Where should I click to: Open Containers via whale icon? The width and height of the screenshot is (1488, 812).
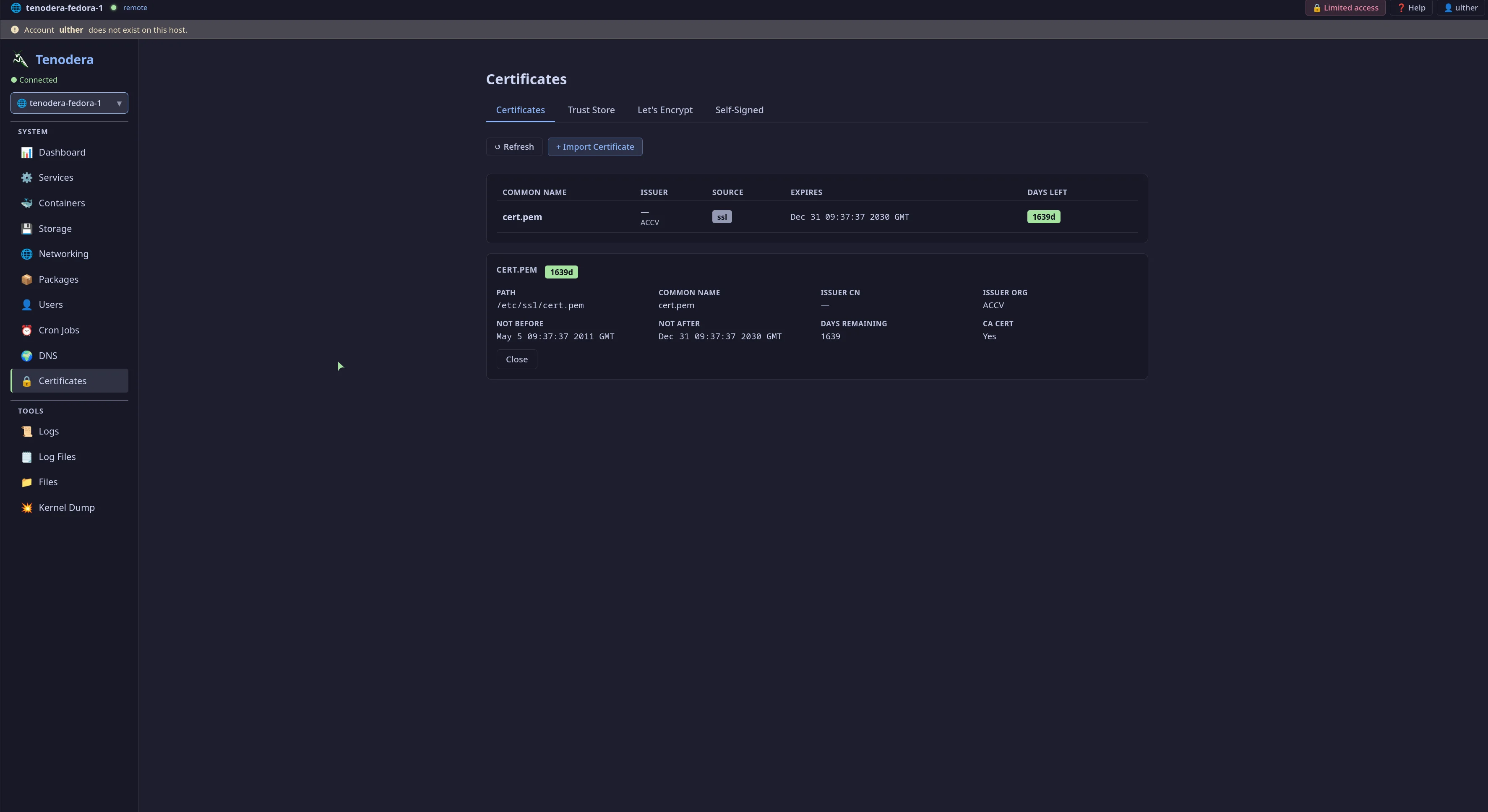coord(26,203)
